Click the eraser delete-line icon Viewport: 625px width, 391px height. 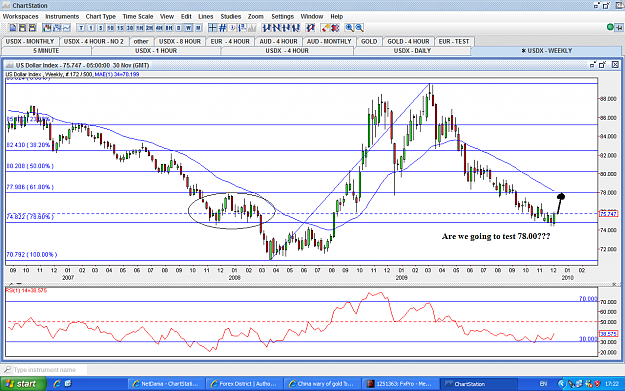(326, 28)
